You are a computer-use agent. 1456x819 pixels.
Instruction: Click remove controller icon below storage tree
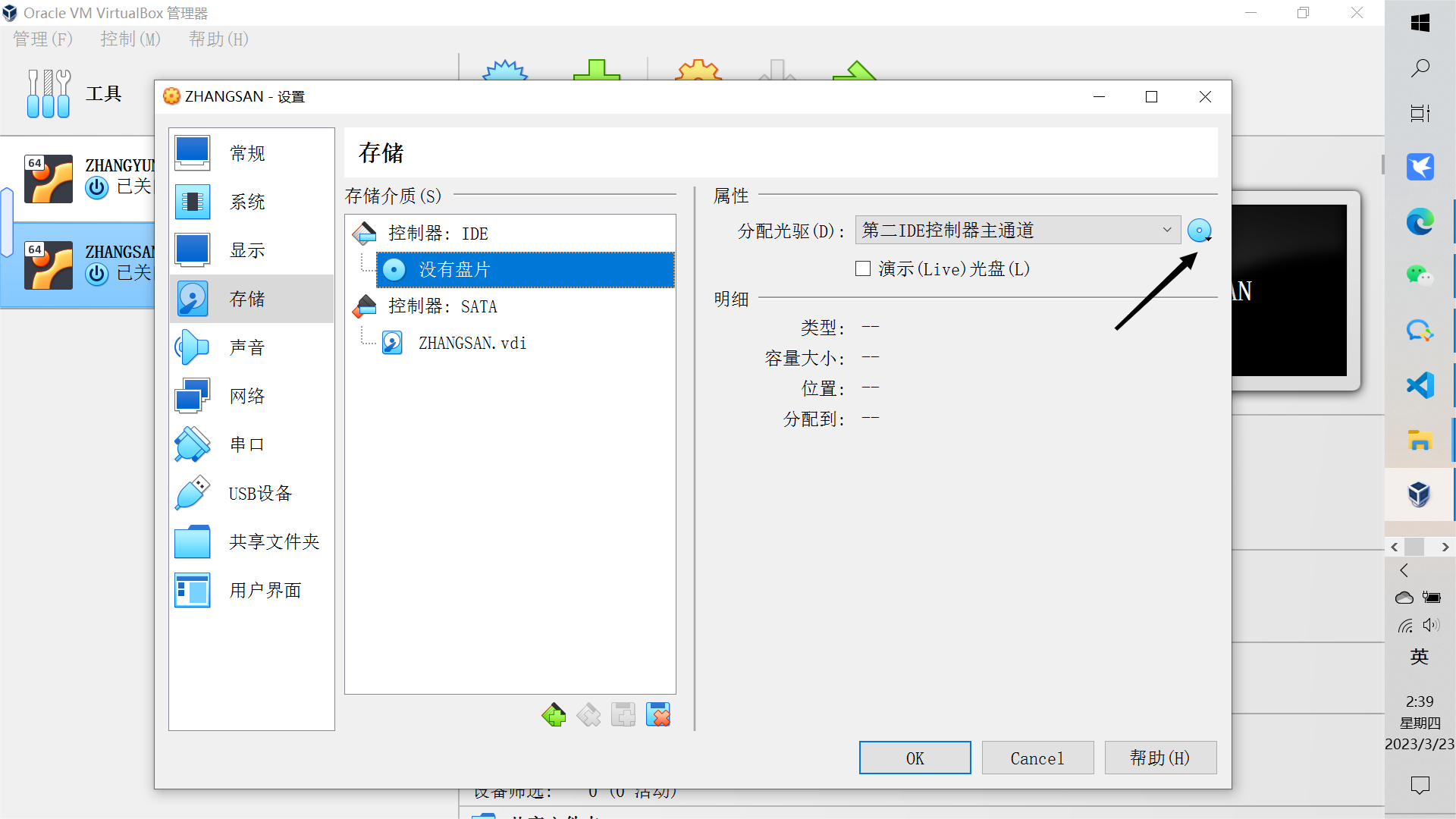tap(588, 714)
